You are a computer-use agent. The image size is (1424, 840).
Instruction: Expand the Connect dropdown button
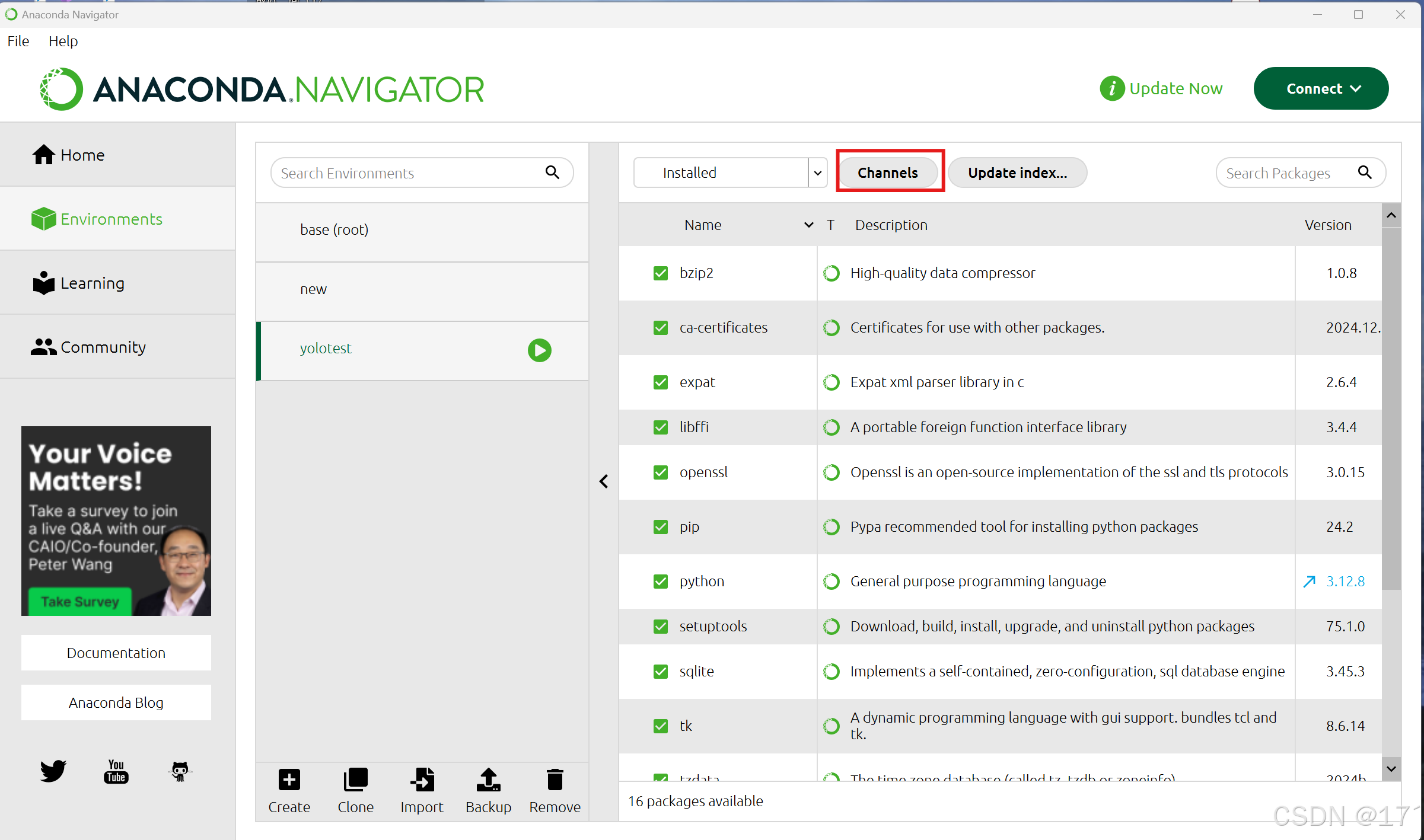pyautogui.click(x=1321, y=88)
